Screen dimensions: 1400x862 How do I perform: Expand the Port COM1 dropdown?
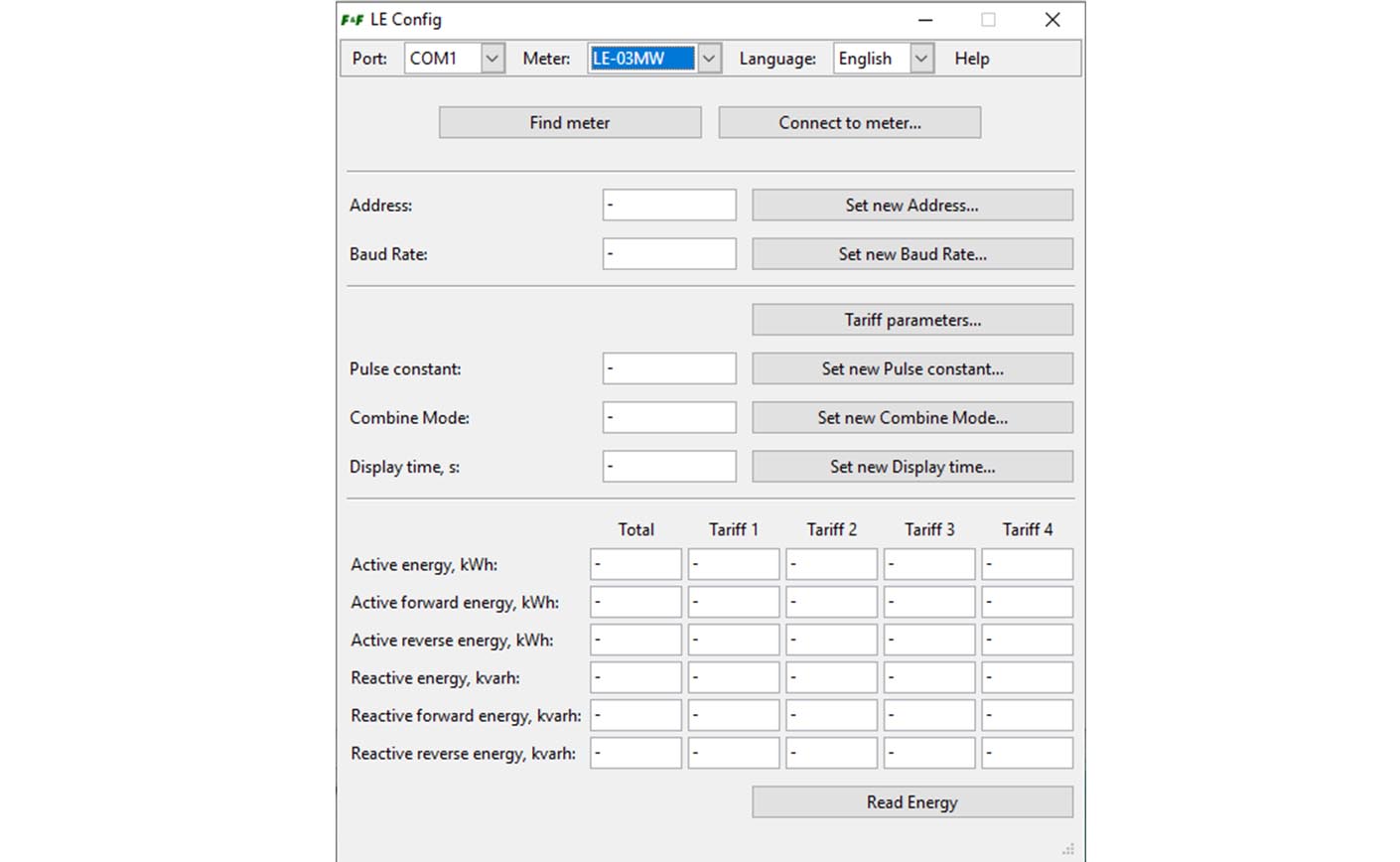tap(492, 59)
